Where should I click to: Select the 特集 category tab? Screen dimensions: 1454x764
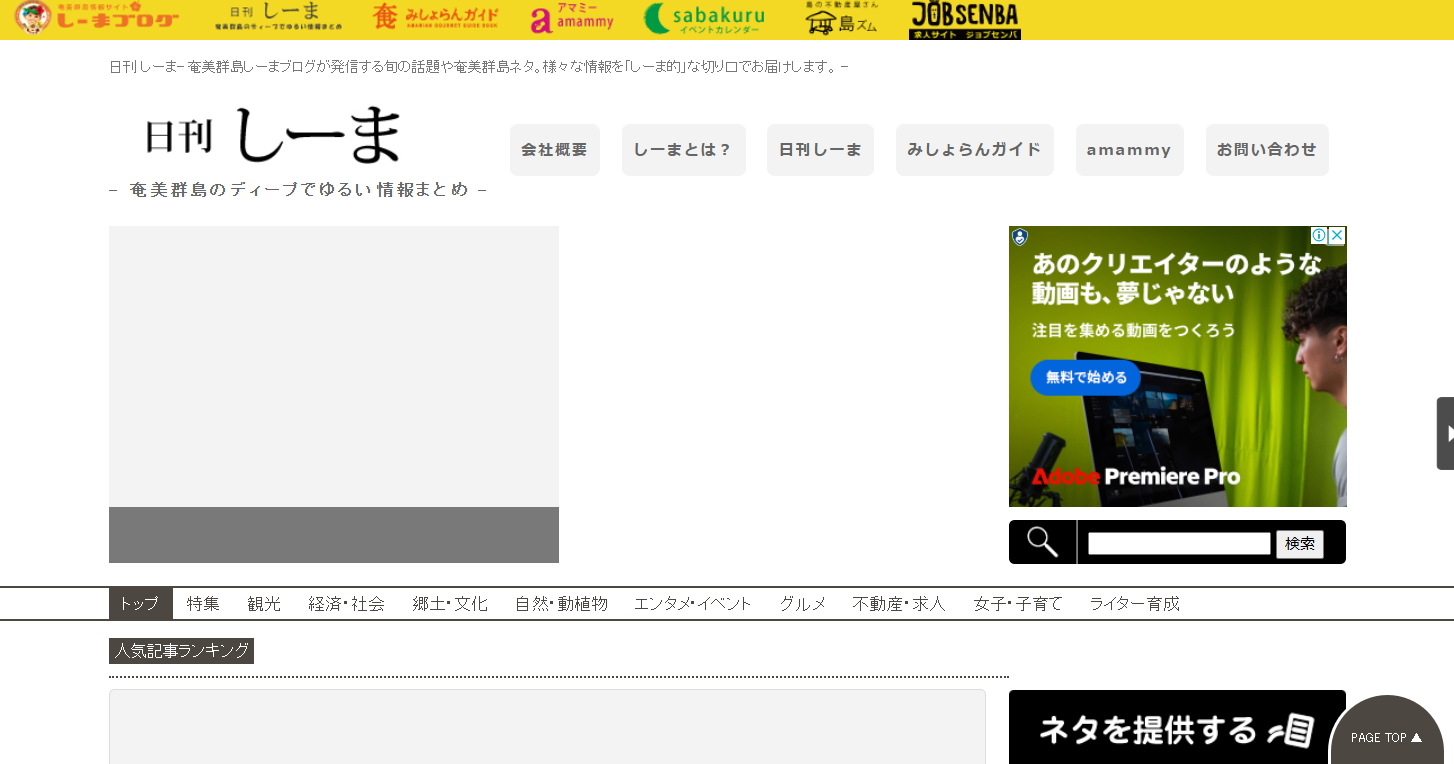[203, 604]
